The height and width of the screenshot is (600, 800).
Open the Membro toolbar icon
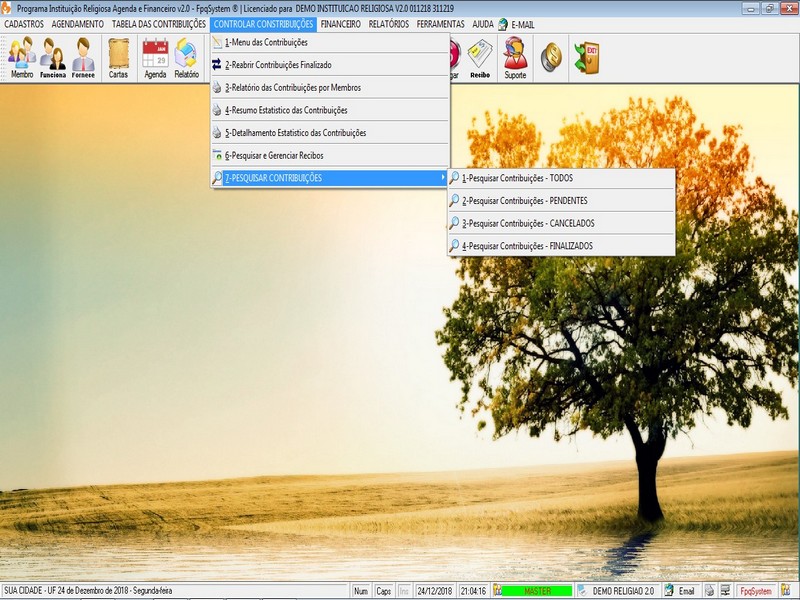pyautogui.click(x=22, y=59)
